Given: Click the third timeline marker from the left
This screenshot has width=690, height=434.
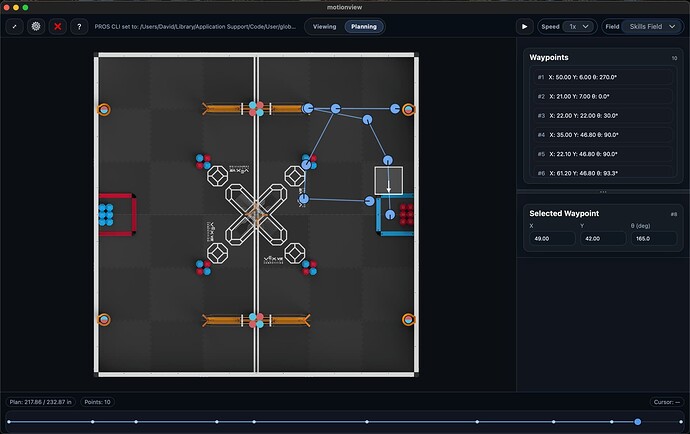Looking at the screenshot, I should pyautogui.click(x=136, y=422).
